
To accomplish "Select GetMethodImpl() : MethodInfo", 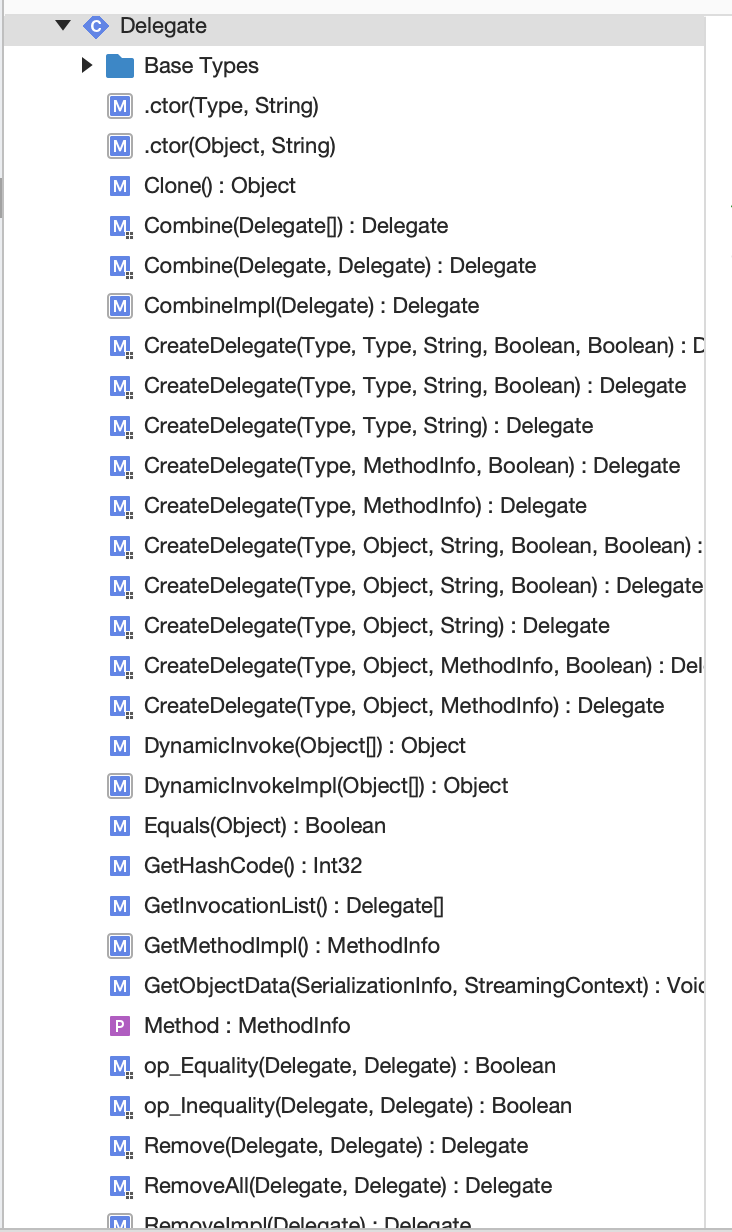I will tap(292, 946).
